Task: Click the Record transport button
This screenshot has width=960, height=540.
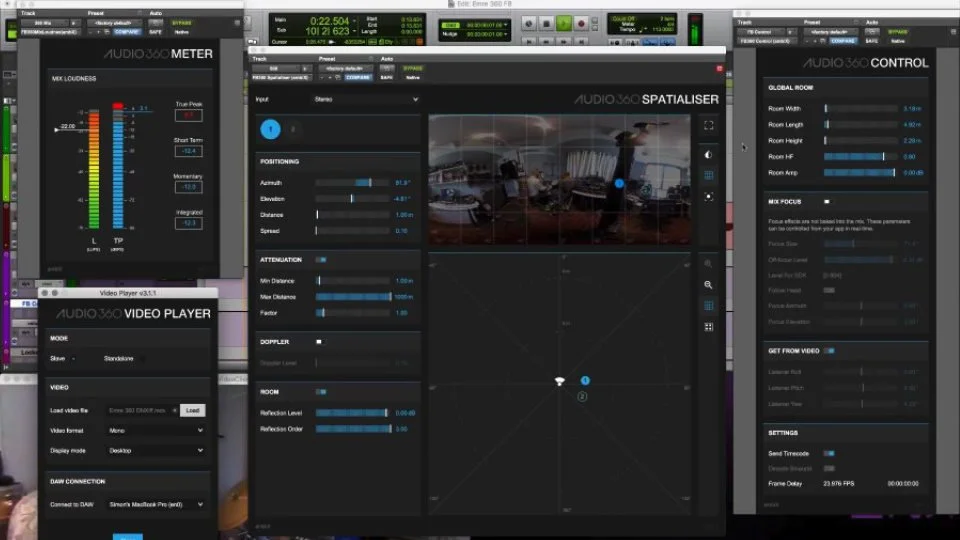Action: pos(581,24)
